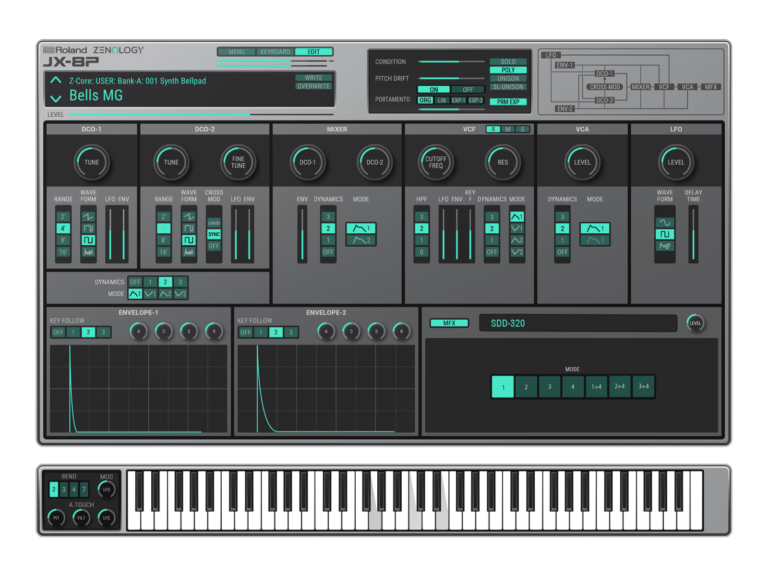Screen dimensions: 768x576
Task: Click Envelope-2 release knob R
Action: coord(402,332)
